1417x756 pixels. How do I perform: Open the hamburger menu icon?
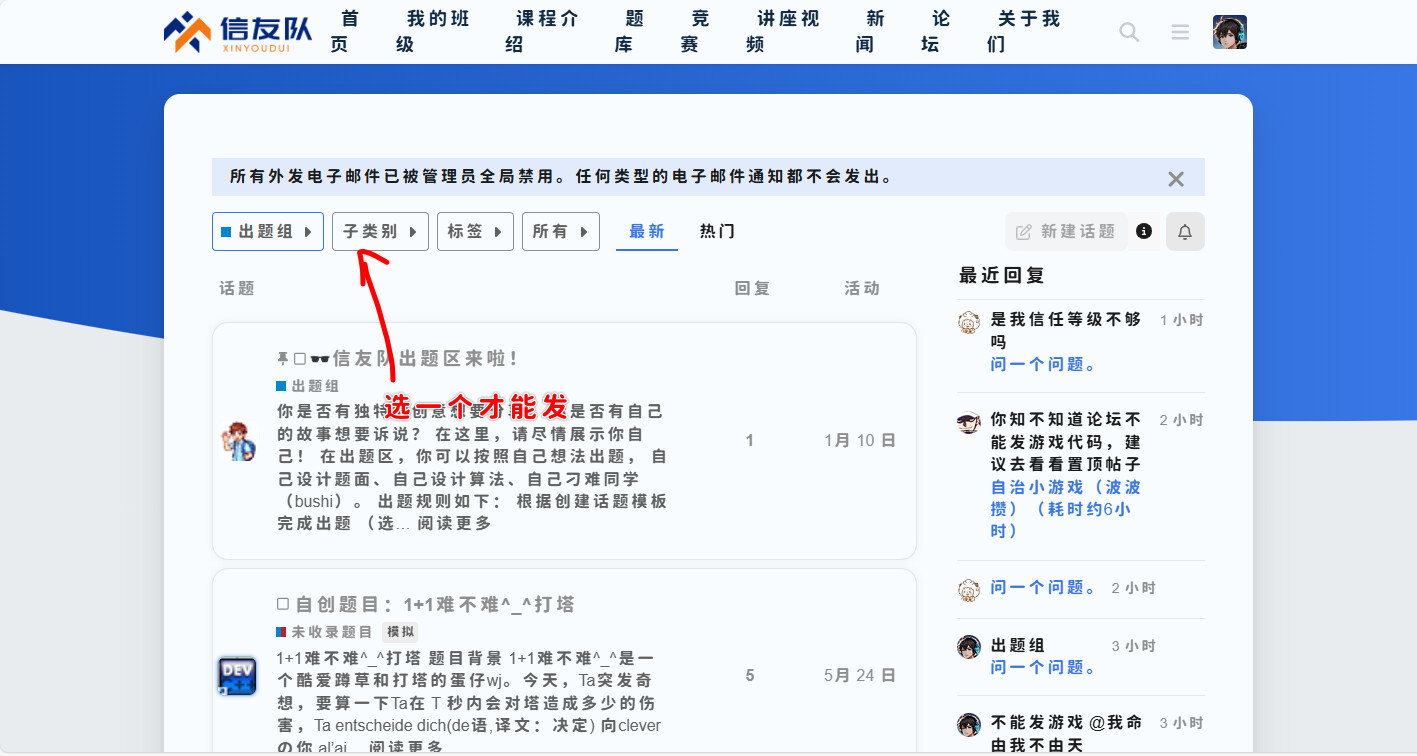point(1180,32)
